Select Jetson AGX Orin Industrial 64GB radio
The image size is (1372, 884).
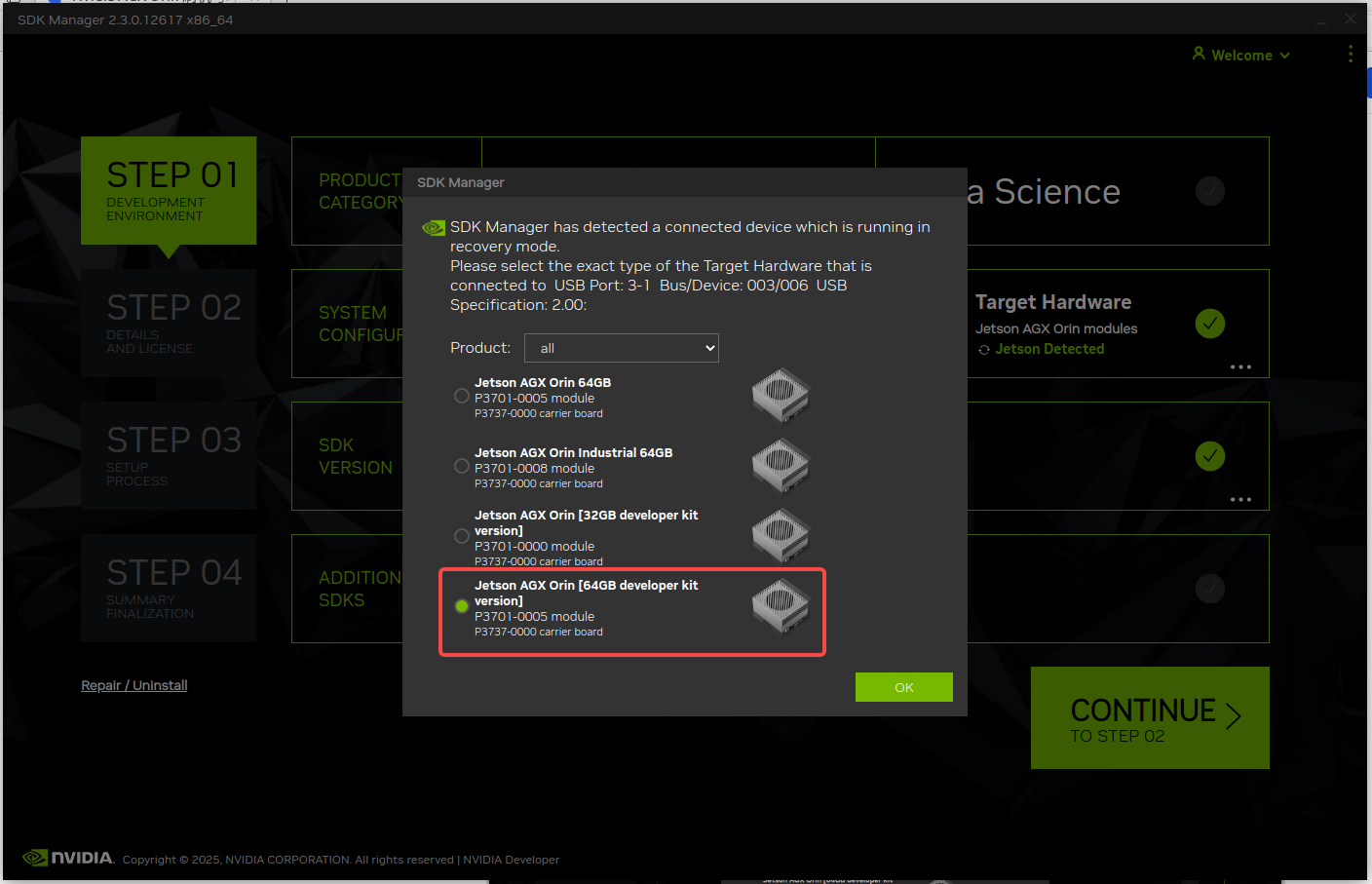click(462, 466)
